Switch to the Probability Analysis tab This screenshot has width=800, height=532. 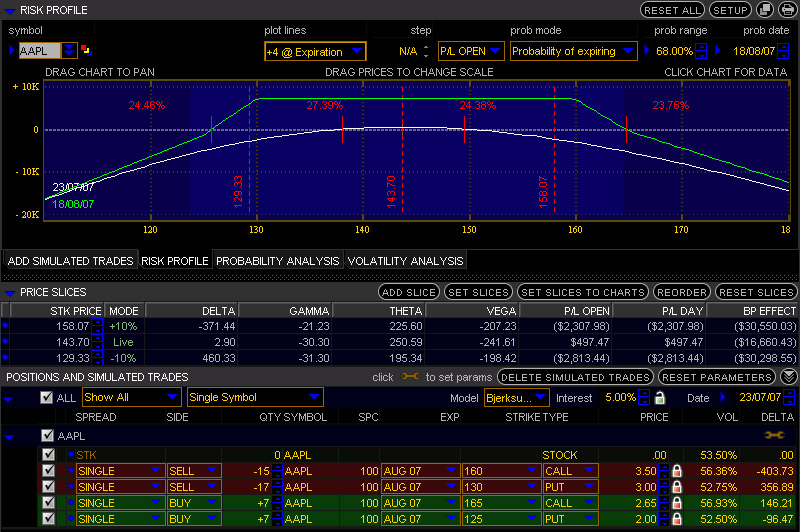pos(278,260)
